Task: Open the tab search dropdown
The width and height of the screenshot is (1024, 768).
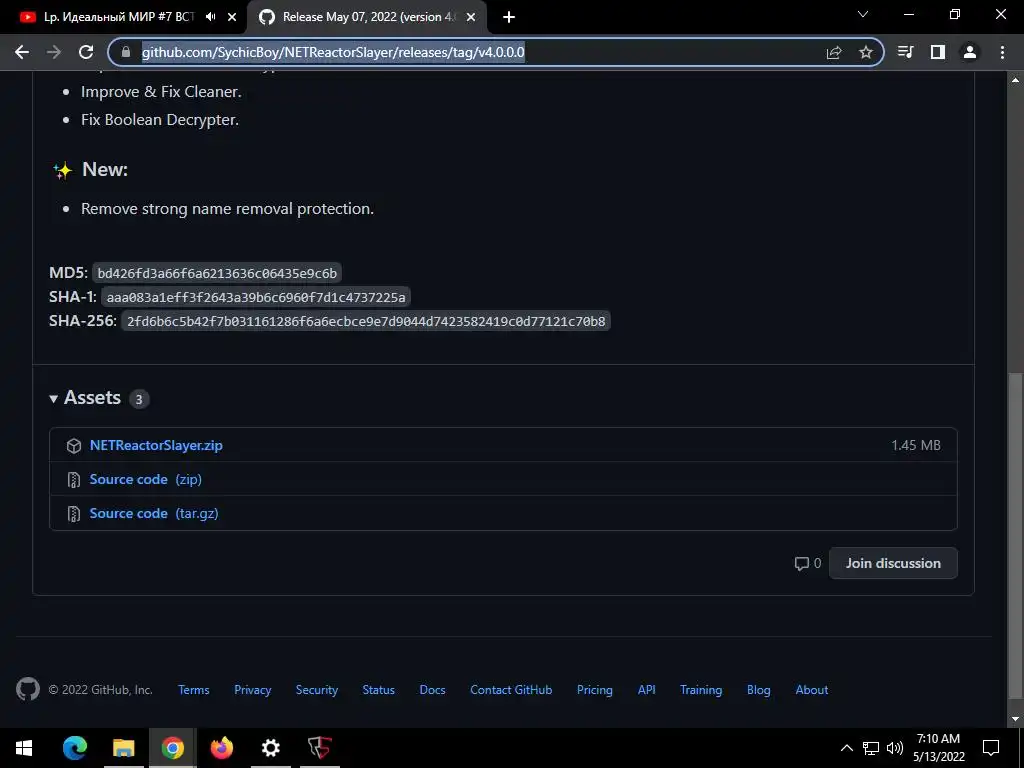Action: (x=863, y=14)
